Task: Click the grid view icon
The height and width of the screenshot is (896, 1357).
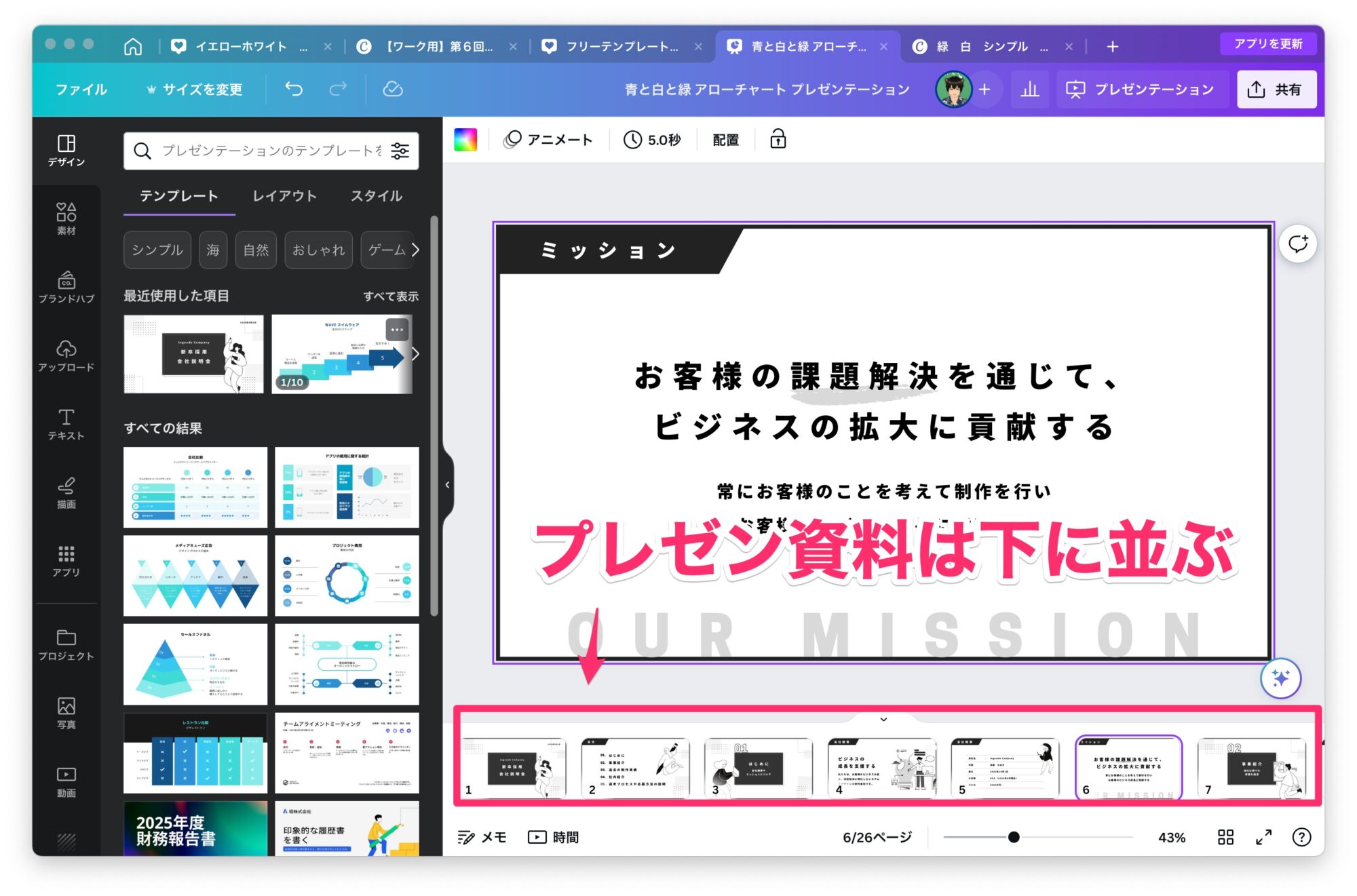Action: coord(1225,837)
